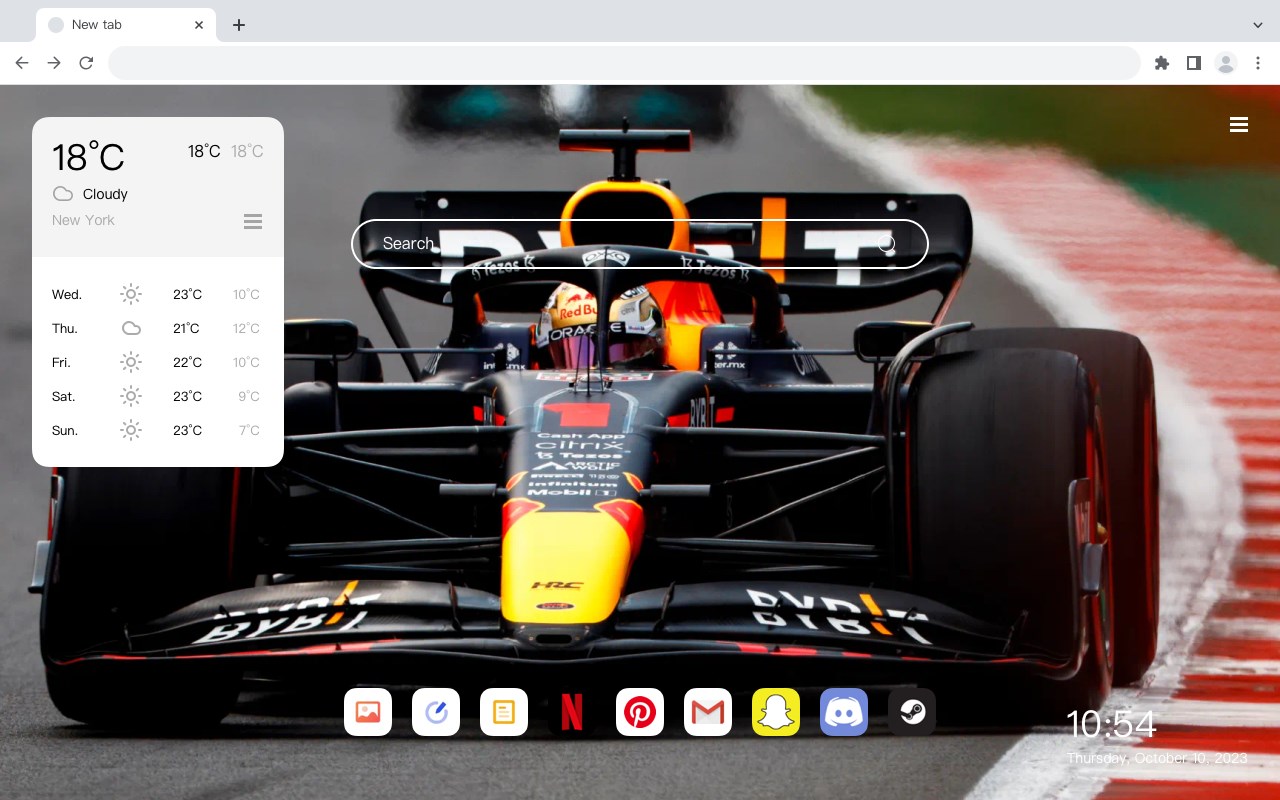Open the Chrome three-dot menu
1280x800 pixels.
(1258, 63)
